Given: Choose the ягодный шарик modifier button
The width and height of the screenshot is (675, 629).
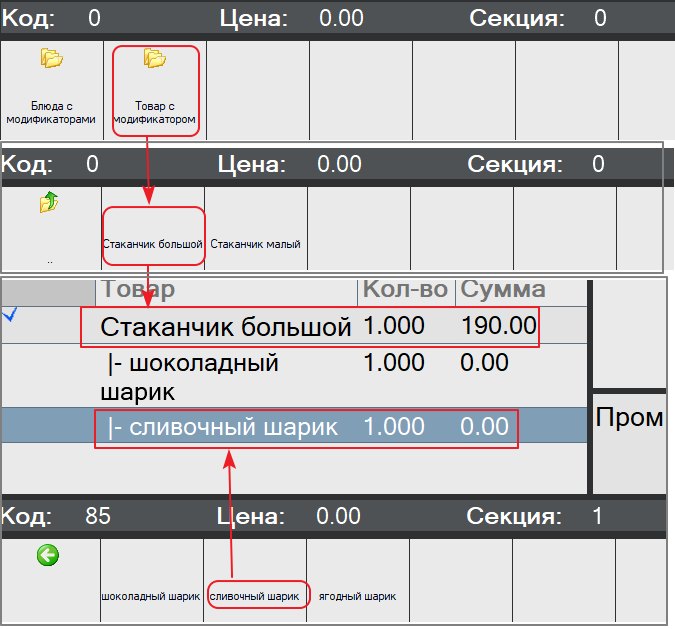Looking at the screenshot, I should 358,580.
